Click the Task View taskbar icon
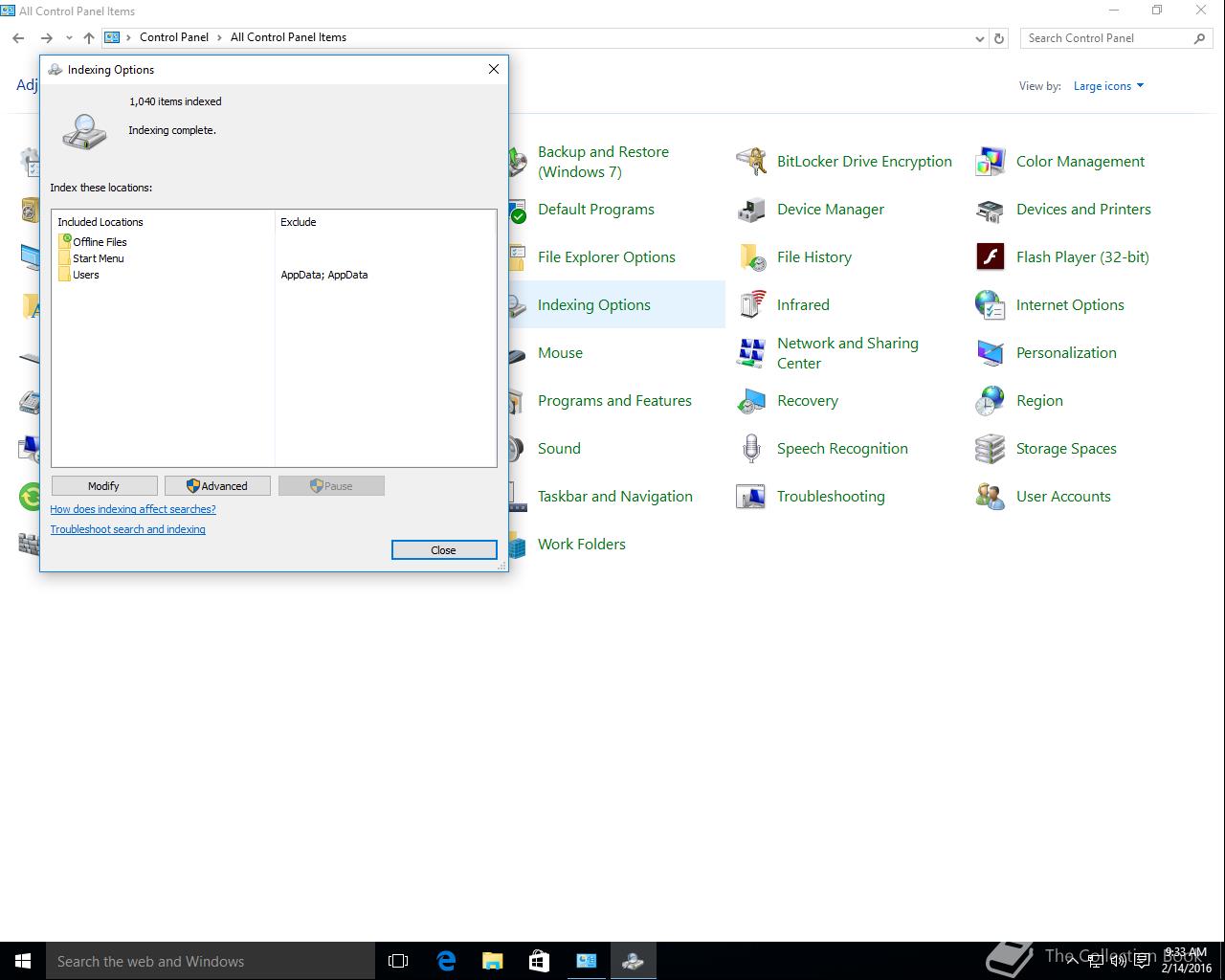The width and height of the screenshot is (1225, 980). pos(398,961)
